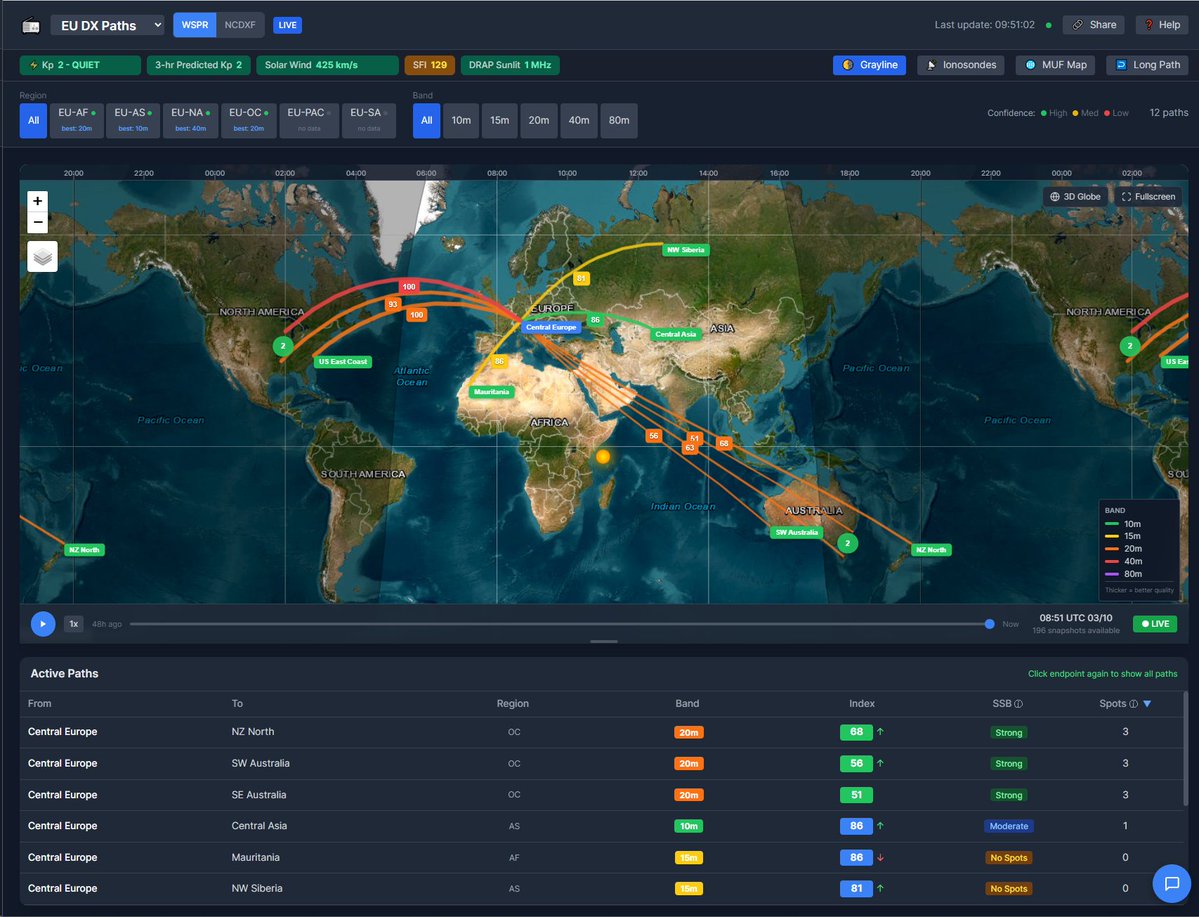Toggle the Ionosondes overlay
The width and height of the screenshot is (1199, 917).
pos(960,65)
